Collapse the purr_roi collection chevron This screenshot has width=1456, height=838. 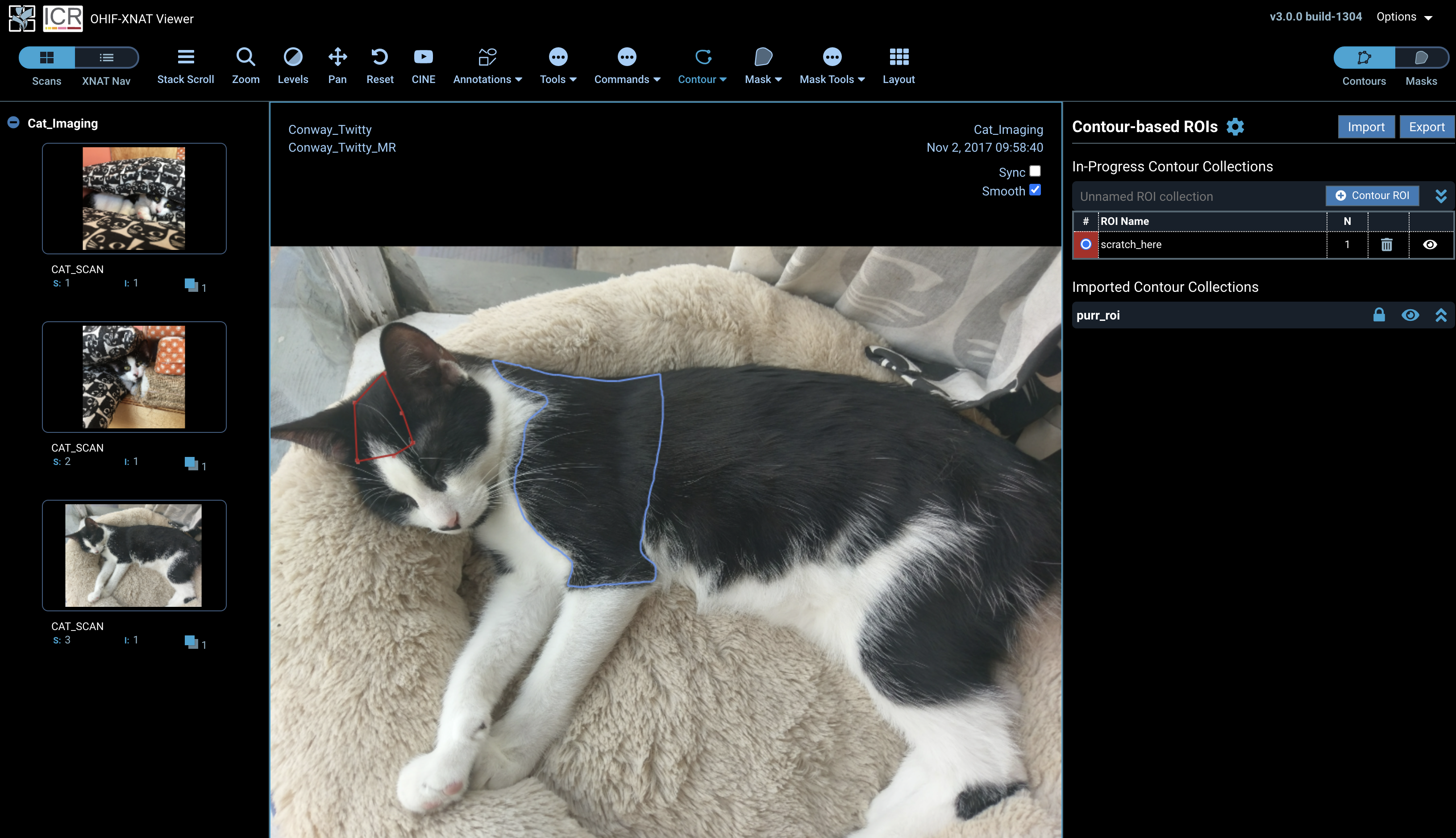pyautogui.click(x=1441, y=315)
